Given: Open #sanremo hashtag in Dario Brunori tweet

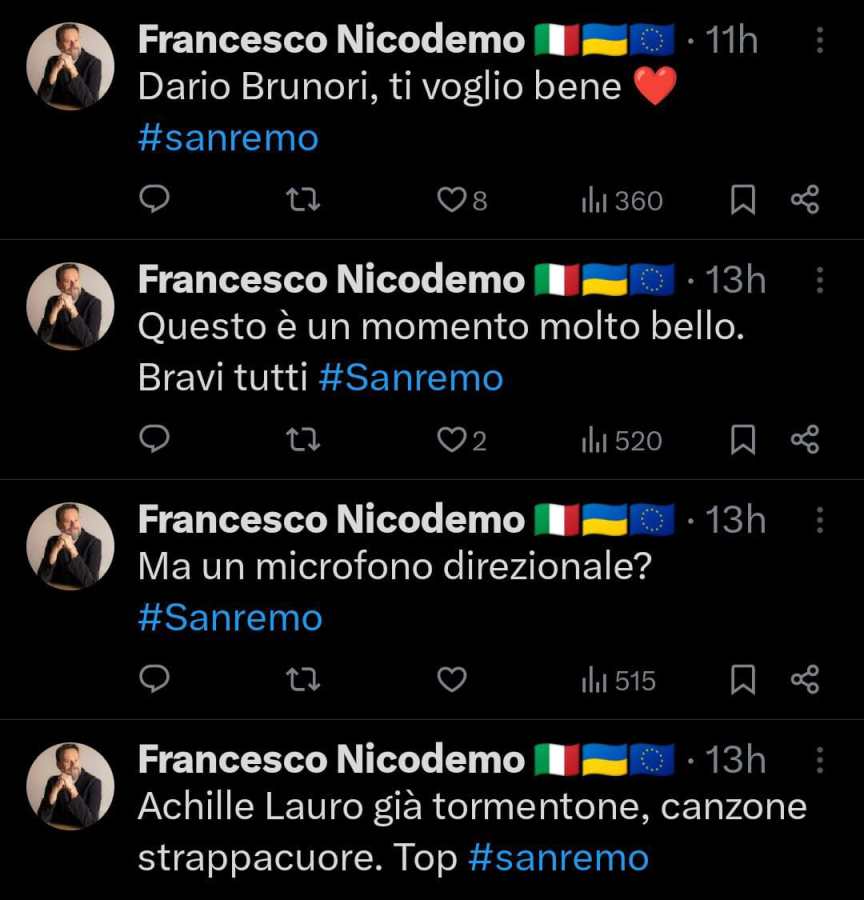Looking at the screenshot, I should pyautogui.click(x=228, y=137).
